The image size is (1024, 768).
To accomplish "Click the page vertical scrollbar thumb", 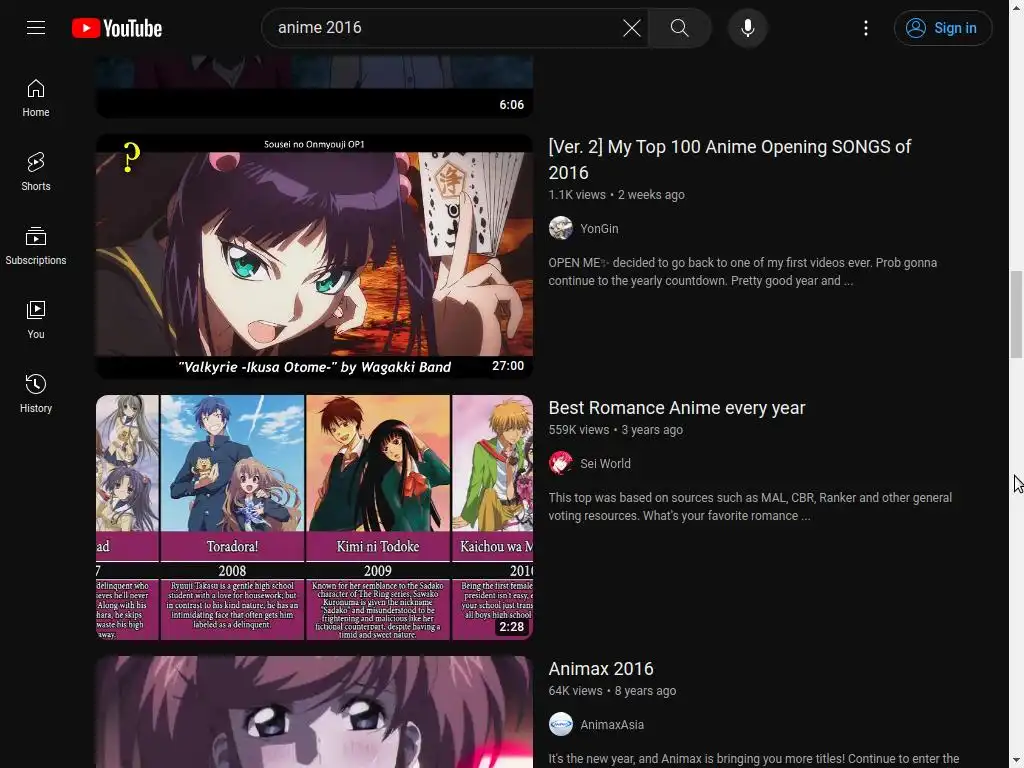I will coord(1016,315).
